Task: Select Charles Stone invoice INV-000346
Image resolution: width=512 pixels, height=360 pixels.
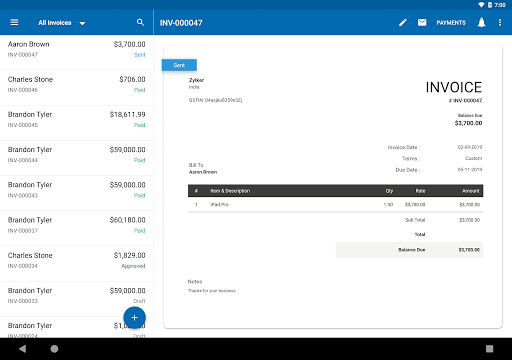Action: 77,88
